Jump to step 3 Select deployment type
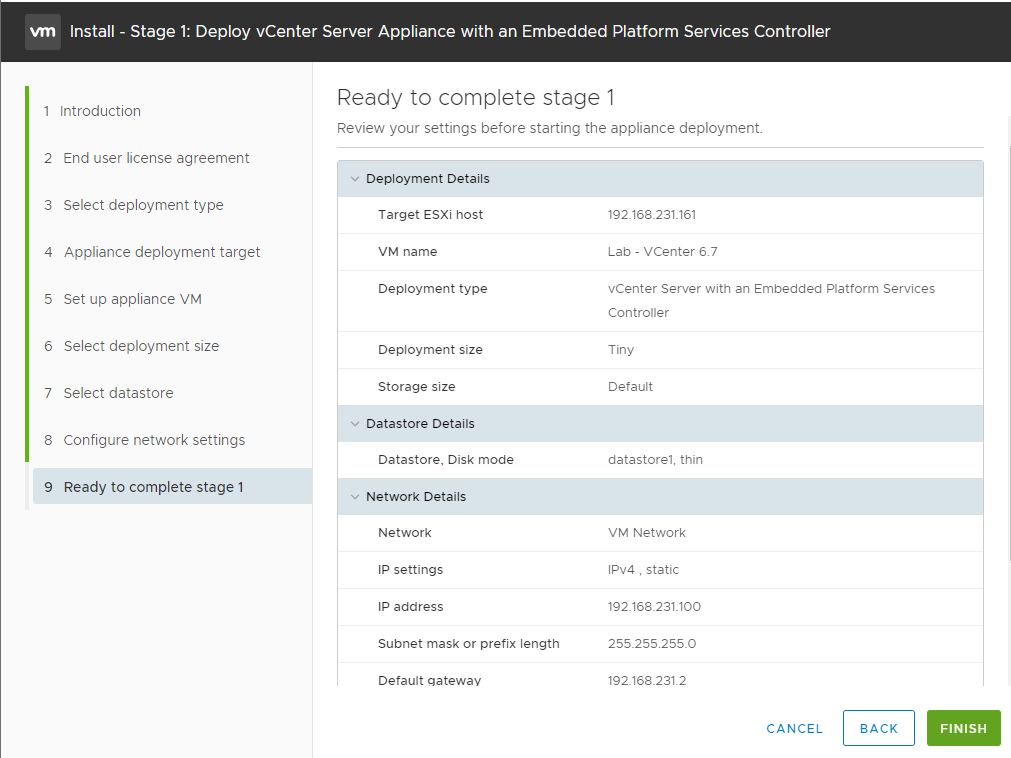 click(x=133, y=205)
